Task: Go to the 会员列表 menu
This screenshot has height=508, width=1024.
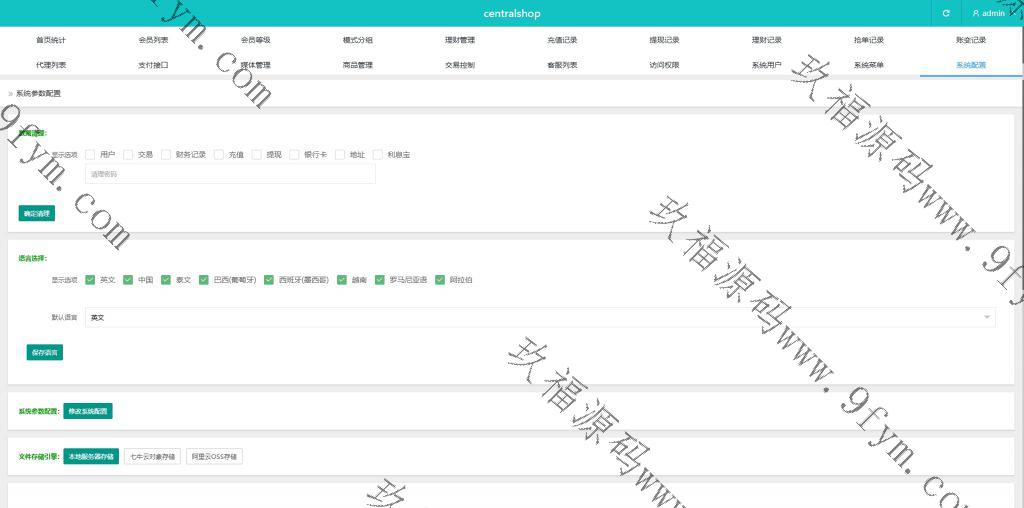Action: (x=153, y=40)
